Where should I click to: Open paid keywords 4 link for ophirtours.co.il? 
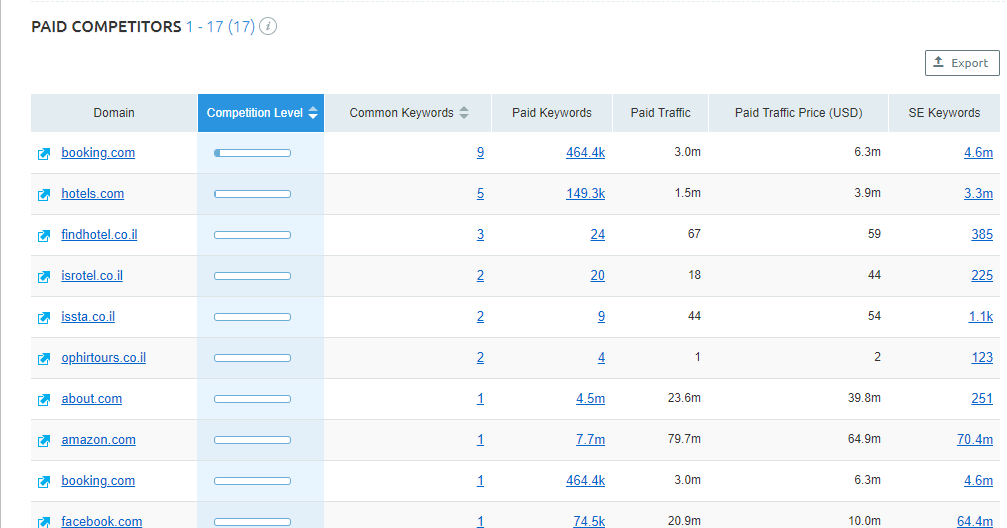(601, 358)
